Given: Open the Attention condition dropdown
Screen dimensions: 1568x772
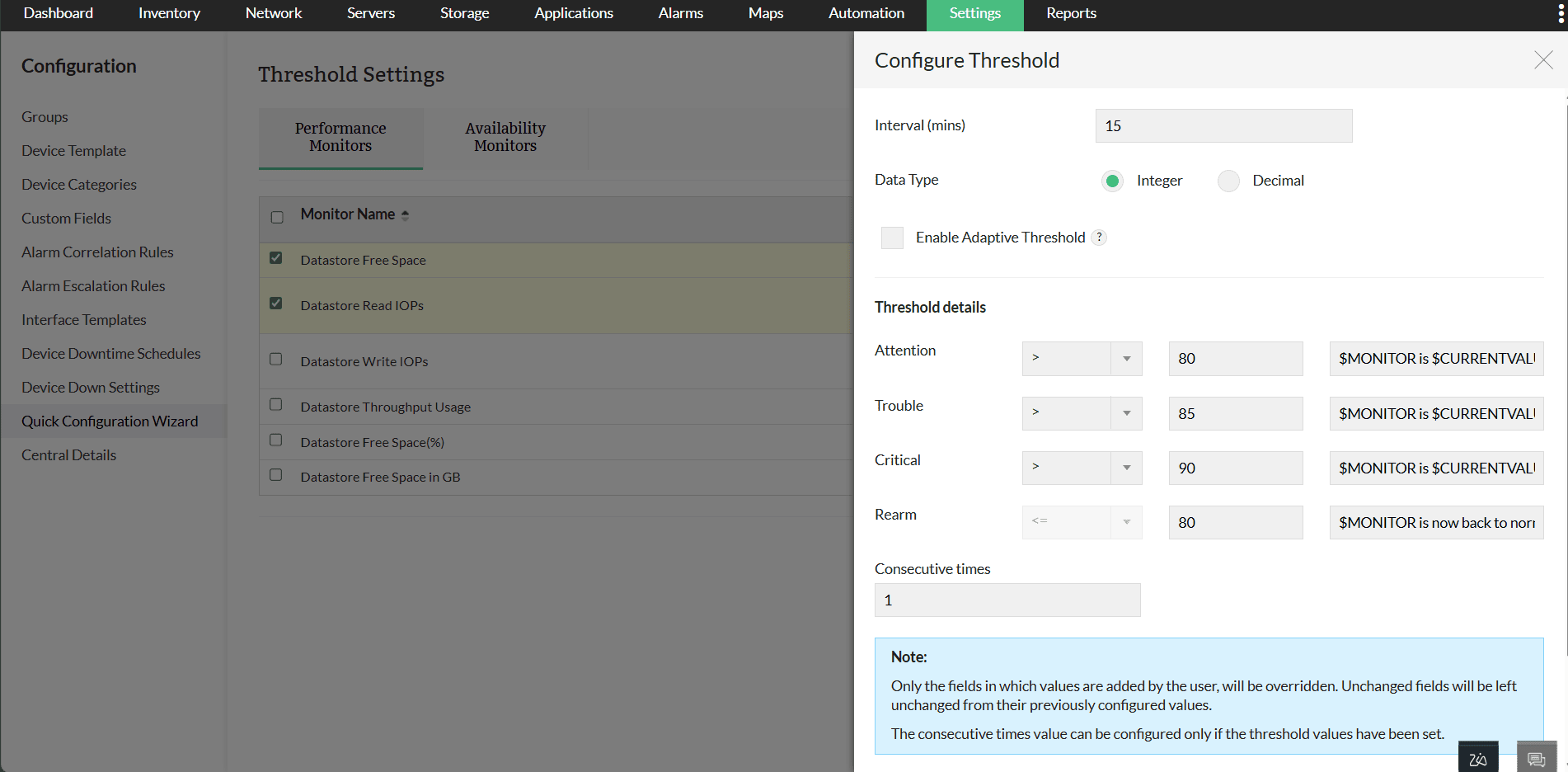Looking at the screenshot, I should 1126,358.
